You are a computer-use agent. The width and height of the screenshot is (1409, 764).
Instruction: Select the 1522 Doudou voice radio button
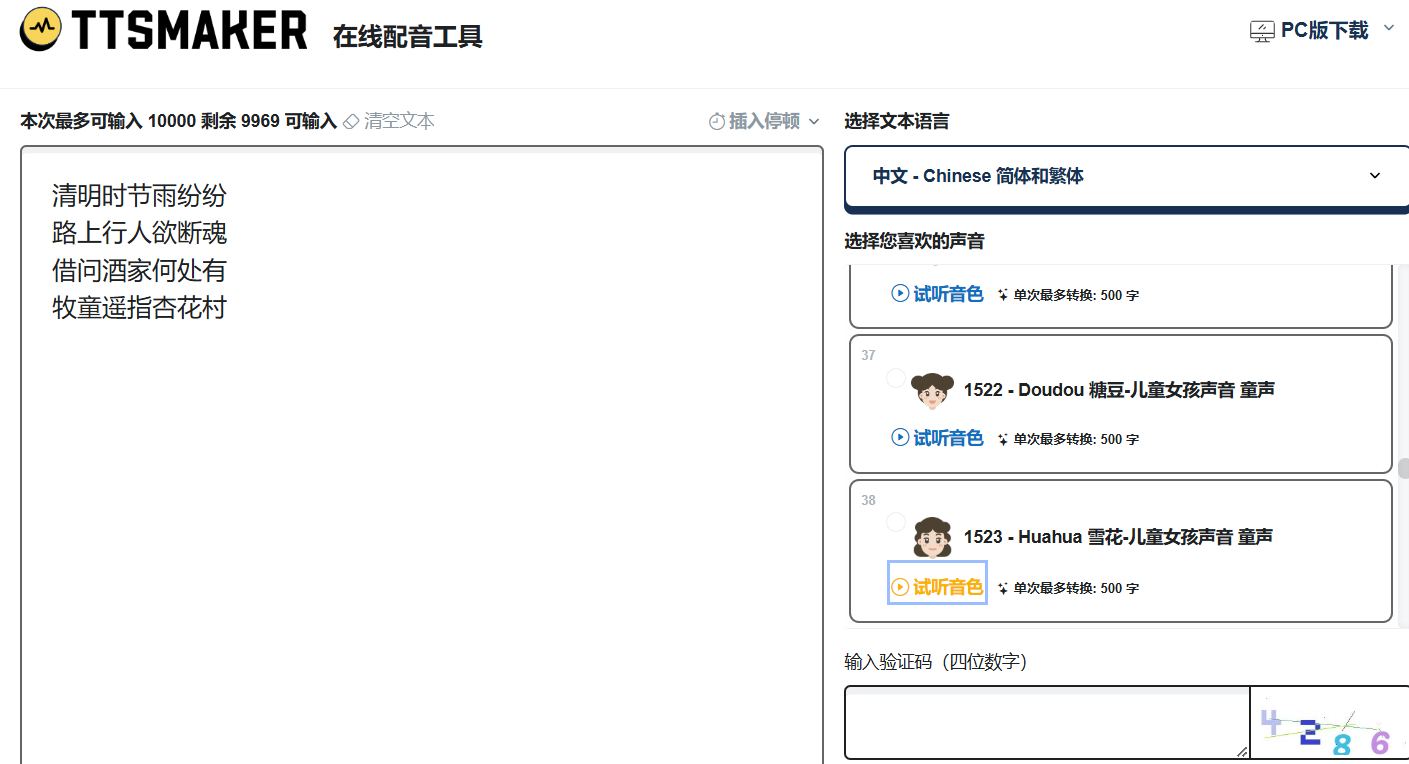[x=896, y=378]
